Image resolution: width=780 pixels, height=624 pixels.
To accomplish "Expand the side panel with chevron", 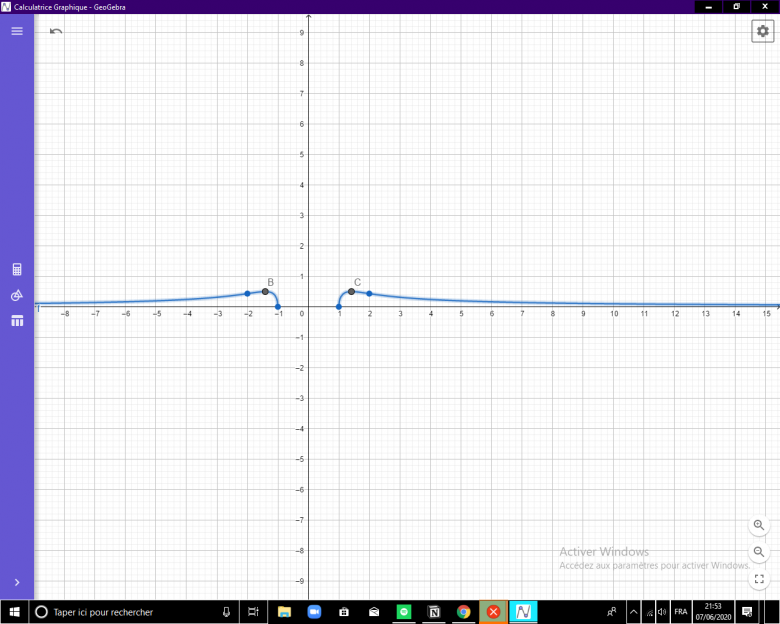I will click(16, 582).
